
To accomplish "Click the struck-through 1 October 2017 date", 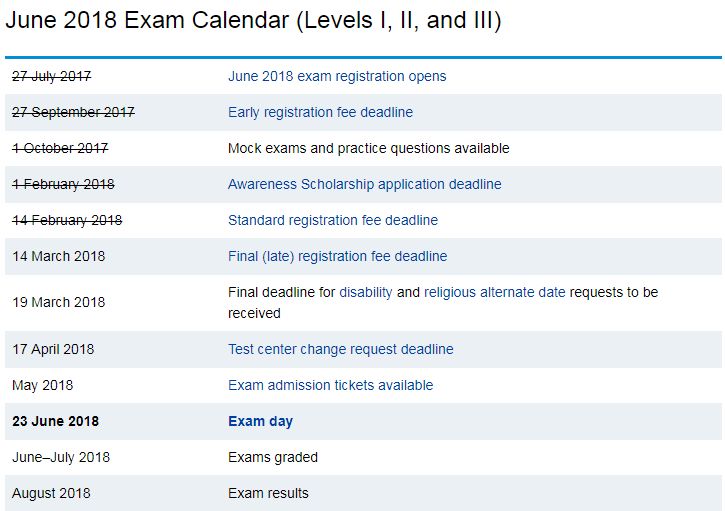I will 60,148.
